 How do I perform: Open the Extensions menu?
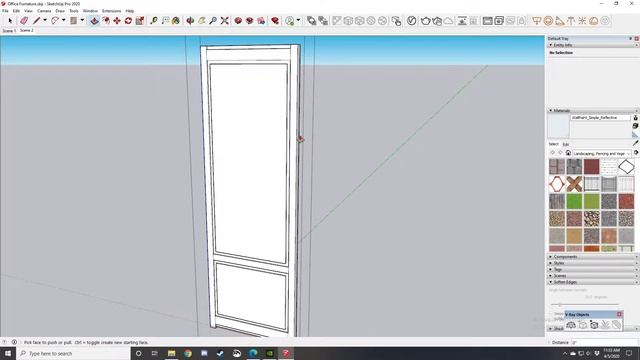[111, 11]
